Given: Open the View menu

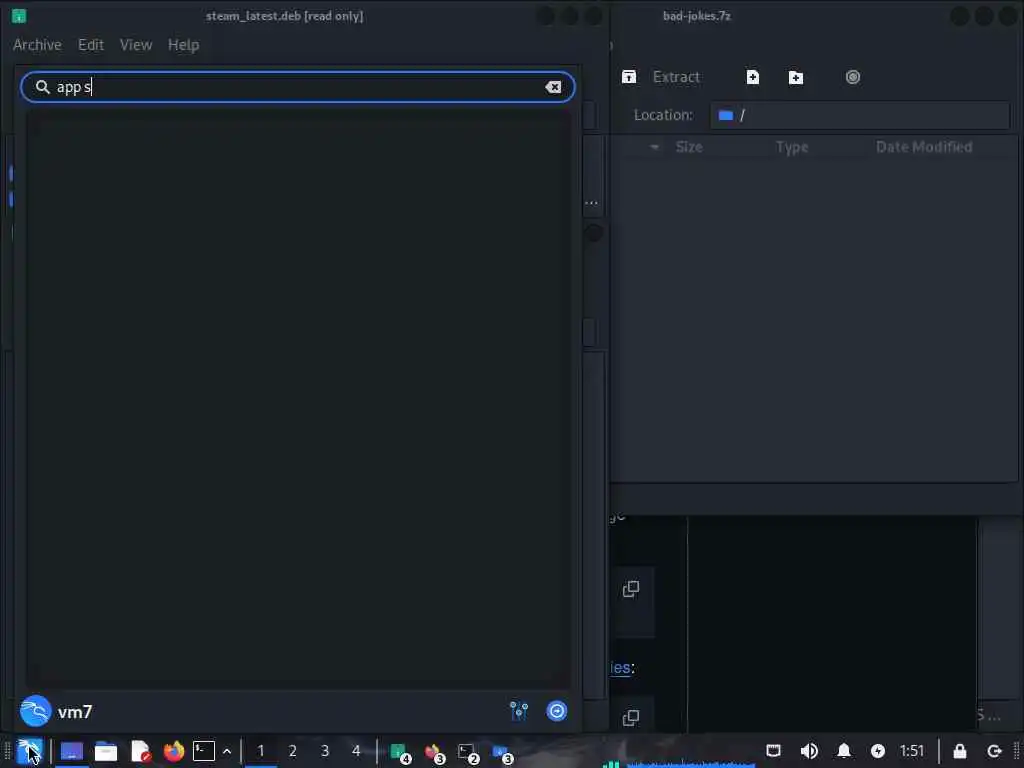Looking at the screenshot, I should pos(136,45).
